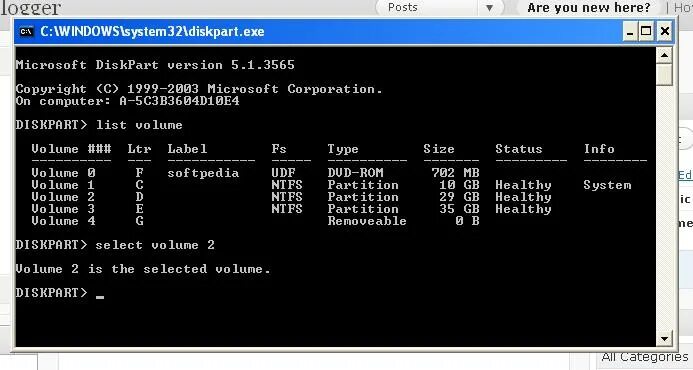Click the scrollbar down arrow in console
The height and width of the screenshot is (370, 693).
[664, 339]
